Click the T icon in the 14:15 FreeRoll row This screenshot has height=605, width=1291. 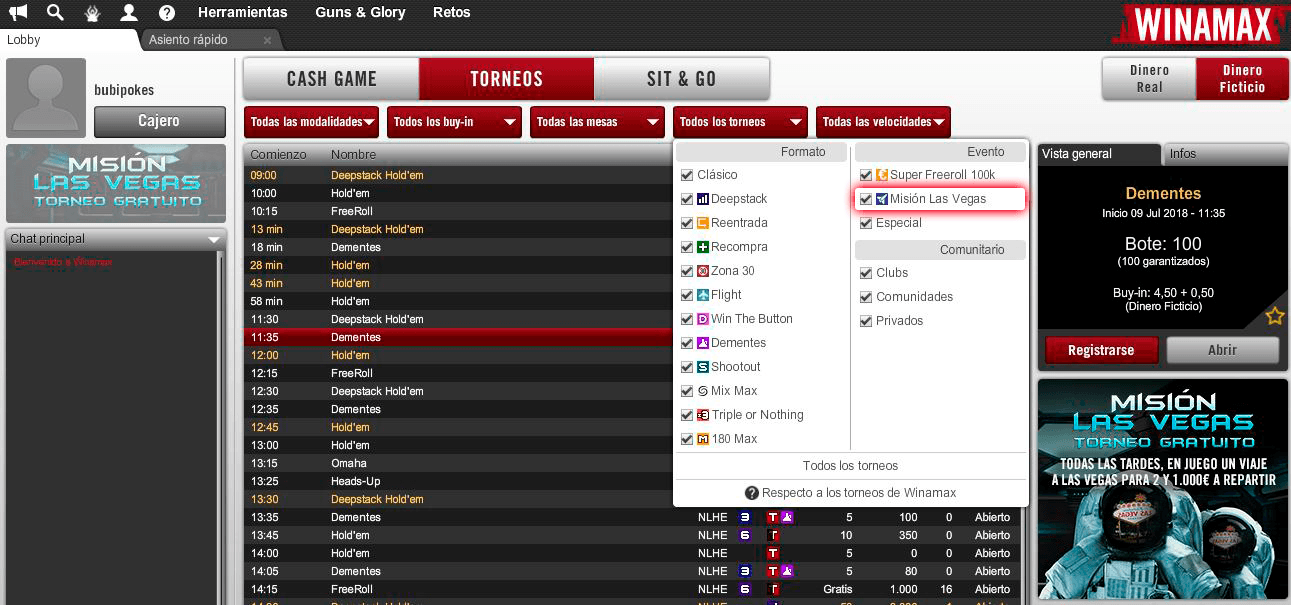[x=772, y=589]
